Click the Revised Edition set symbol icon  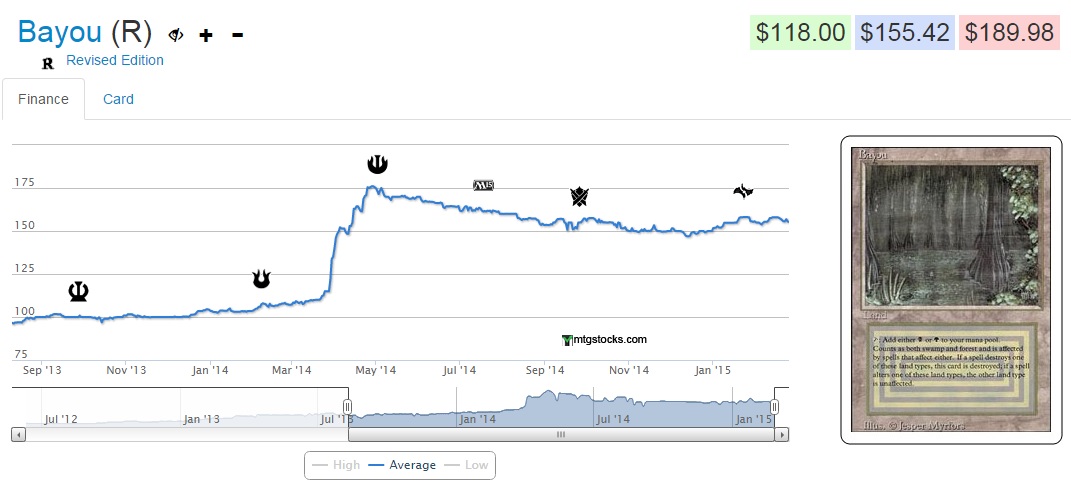click(47, 63)
